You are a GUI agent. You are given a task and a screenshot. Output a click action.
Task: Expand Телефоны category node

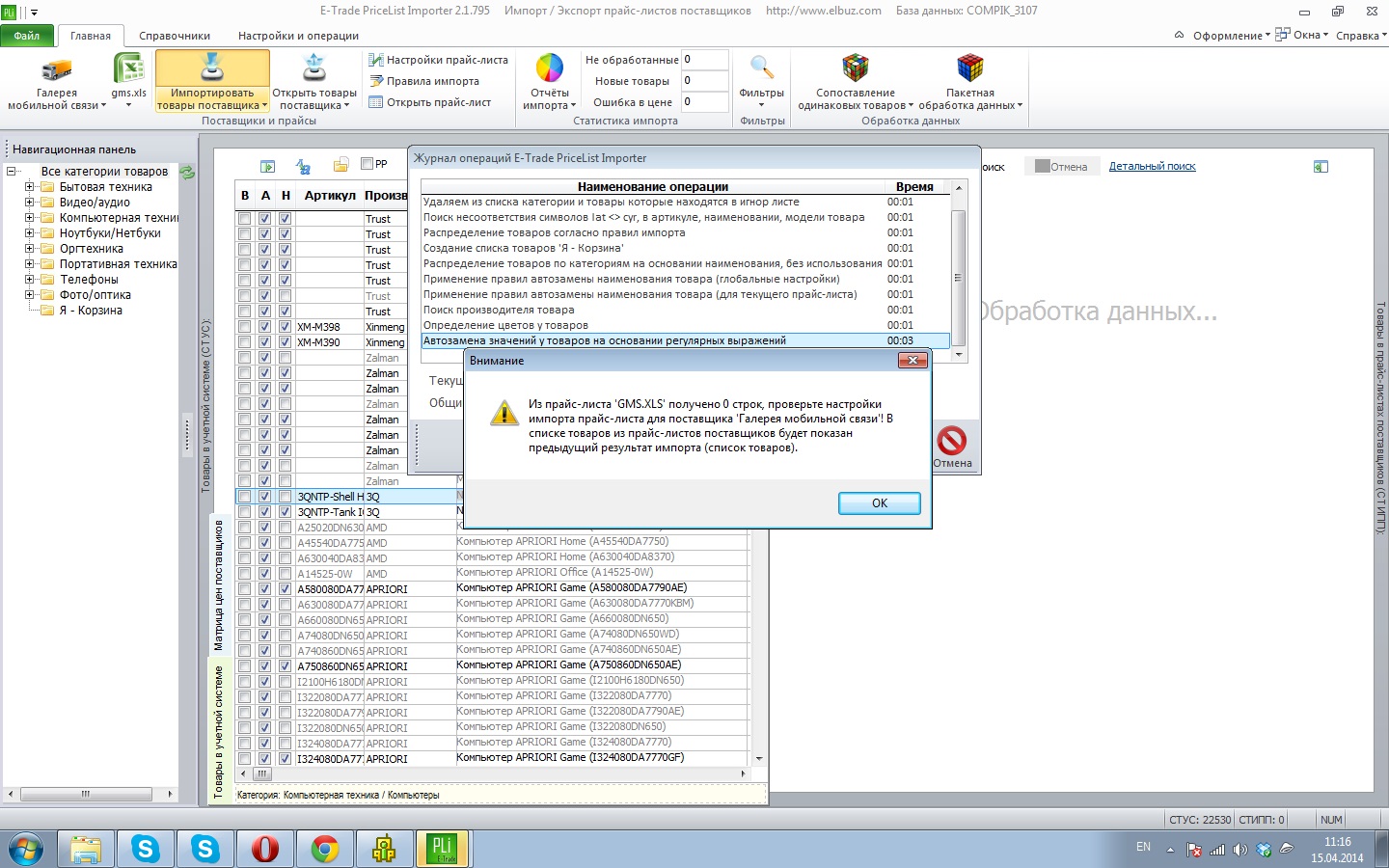[x=29, y=280]
